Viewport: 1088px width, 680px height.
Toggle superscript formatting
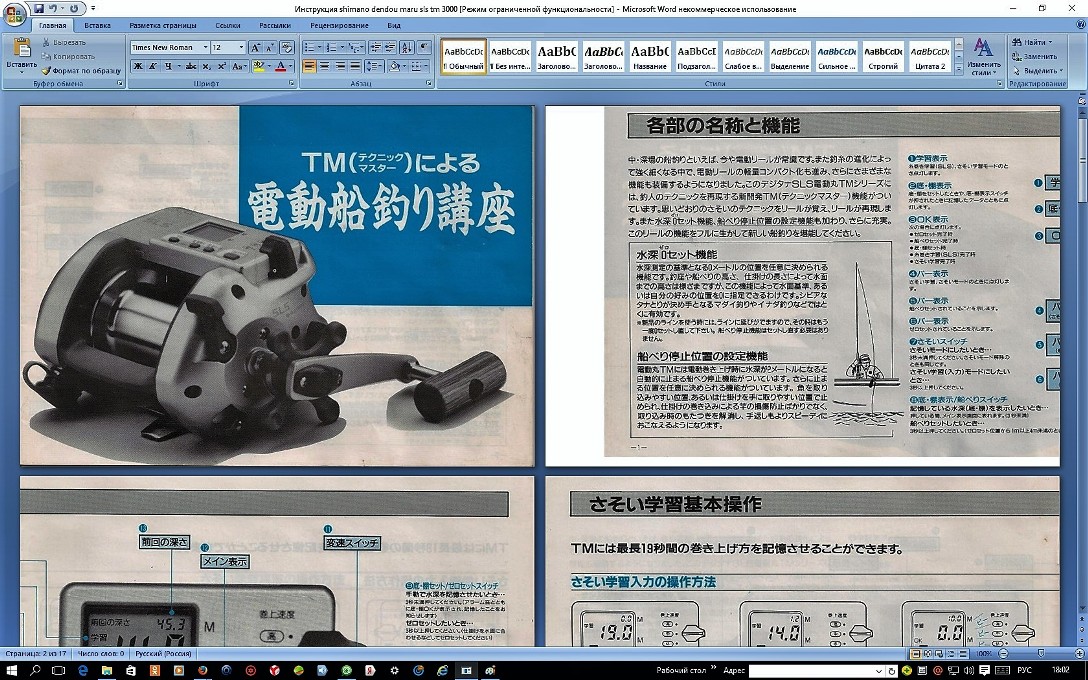(x=221, y=67)
